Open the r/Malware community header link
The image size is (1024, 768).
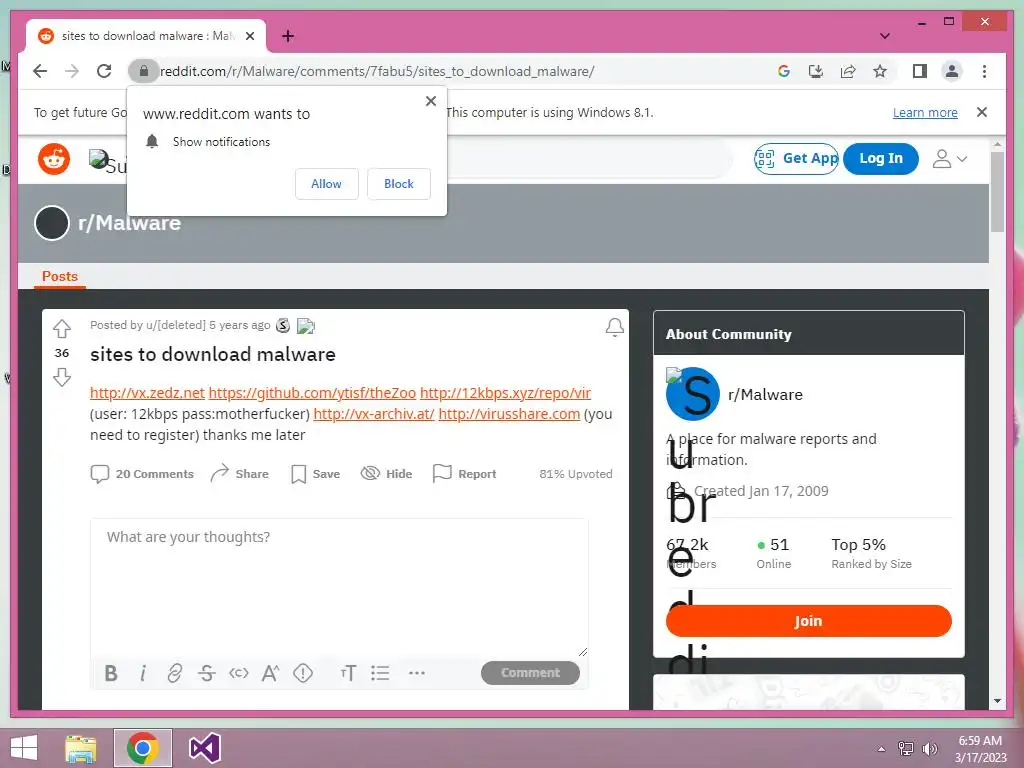tap(129, 223)
